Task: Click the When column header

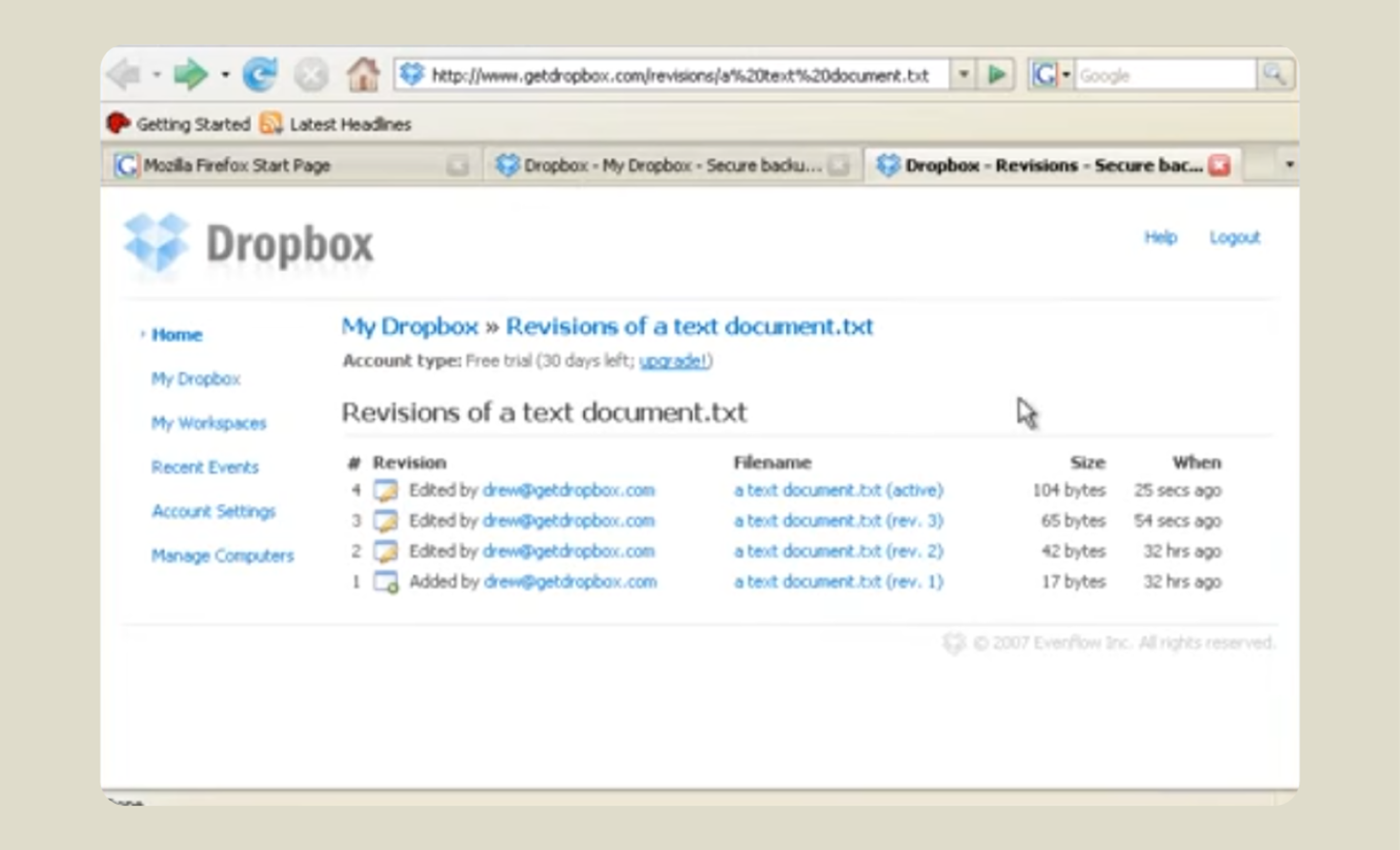Action: tap(1196, 462)
